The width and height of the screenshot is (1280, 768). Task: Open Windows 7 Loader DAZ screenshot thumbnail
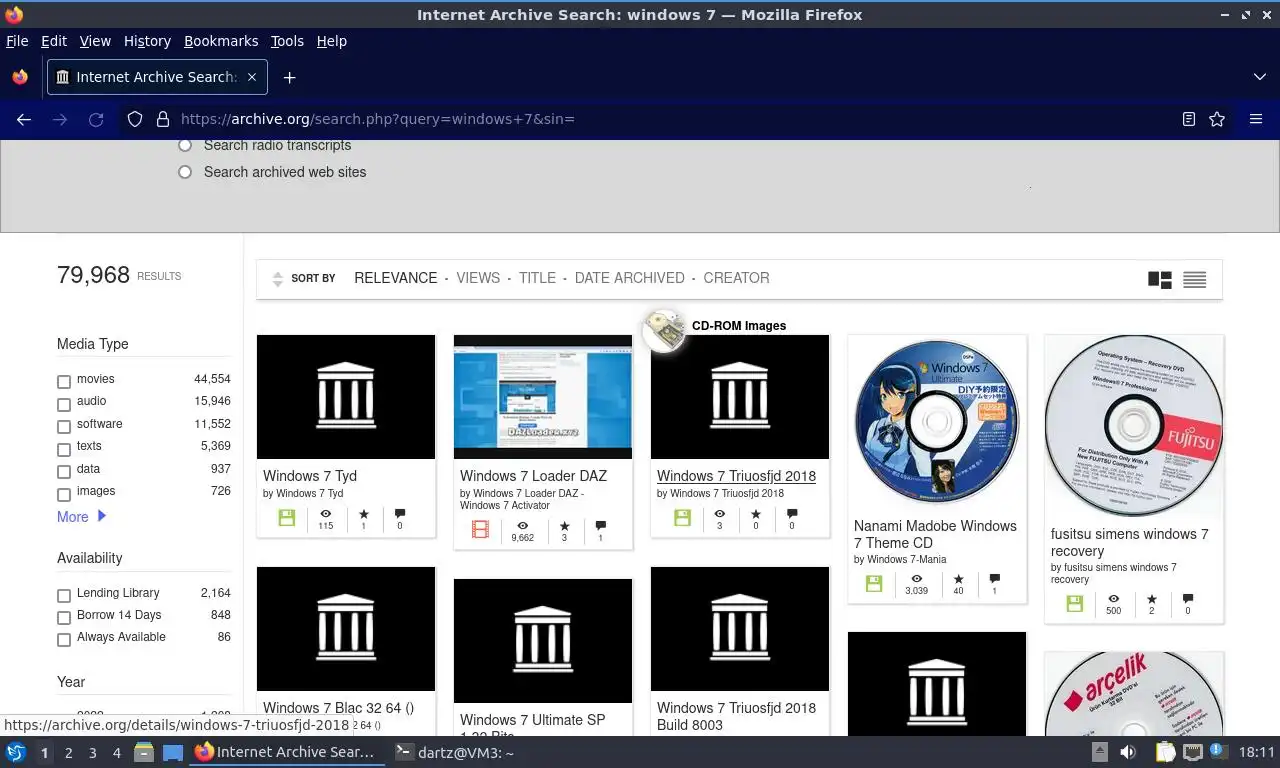coord(543,397)
